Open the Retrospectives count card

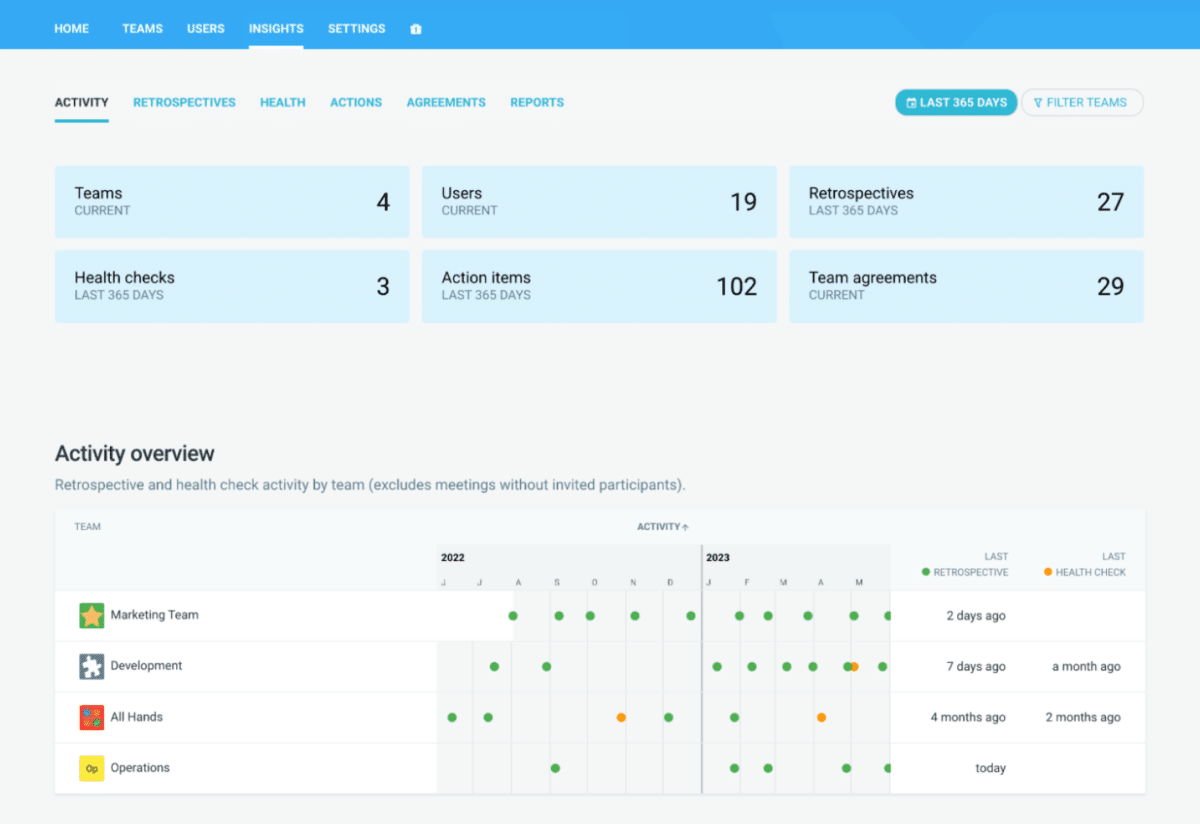(x=966, y=202)
